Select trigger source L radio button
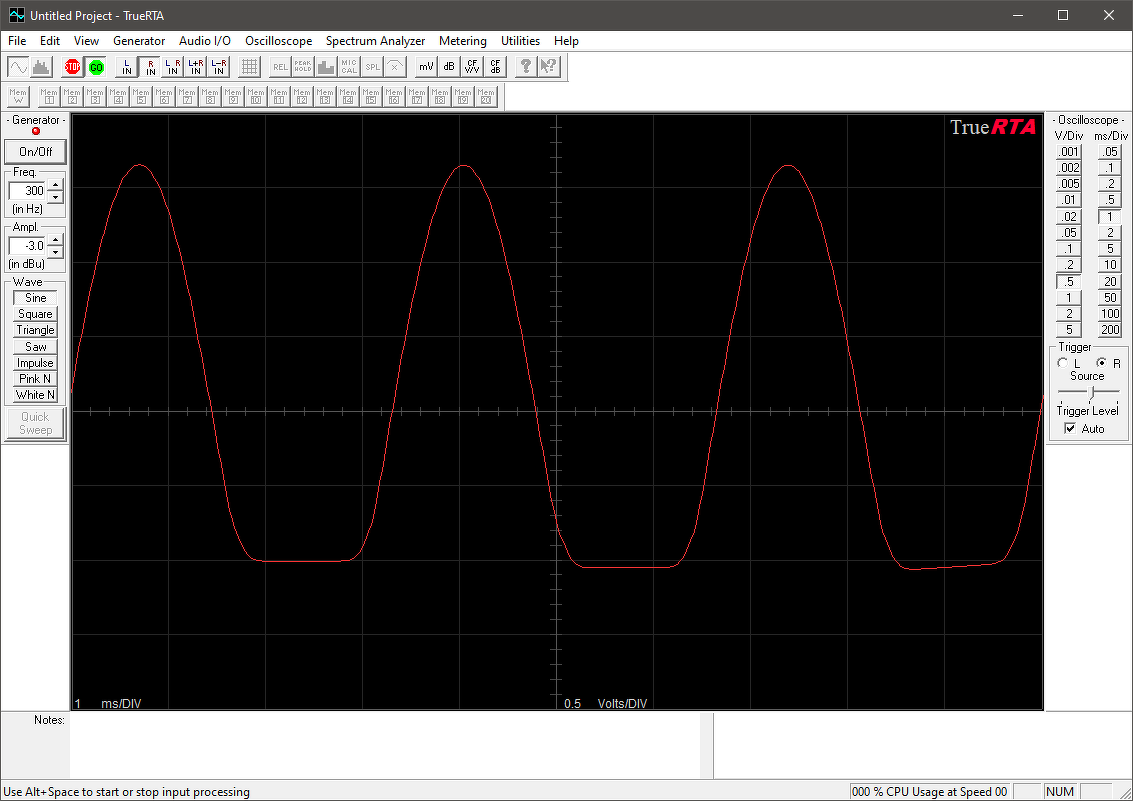Screen dimensions: 1133x801 pos(1062,363)
